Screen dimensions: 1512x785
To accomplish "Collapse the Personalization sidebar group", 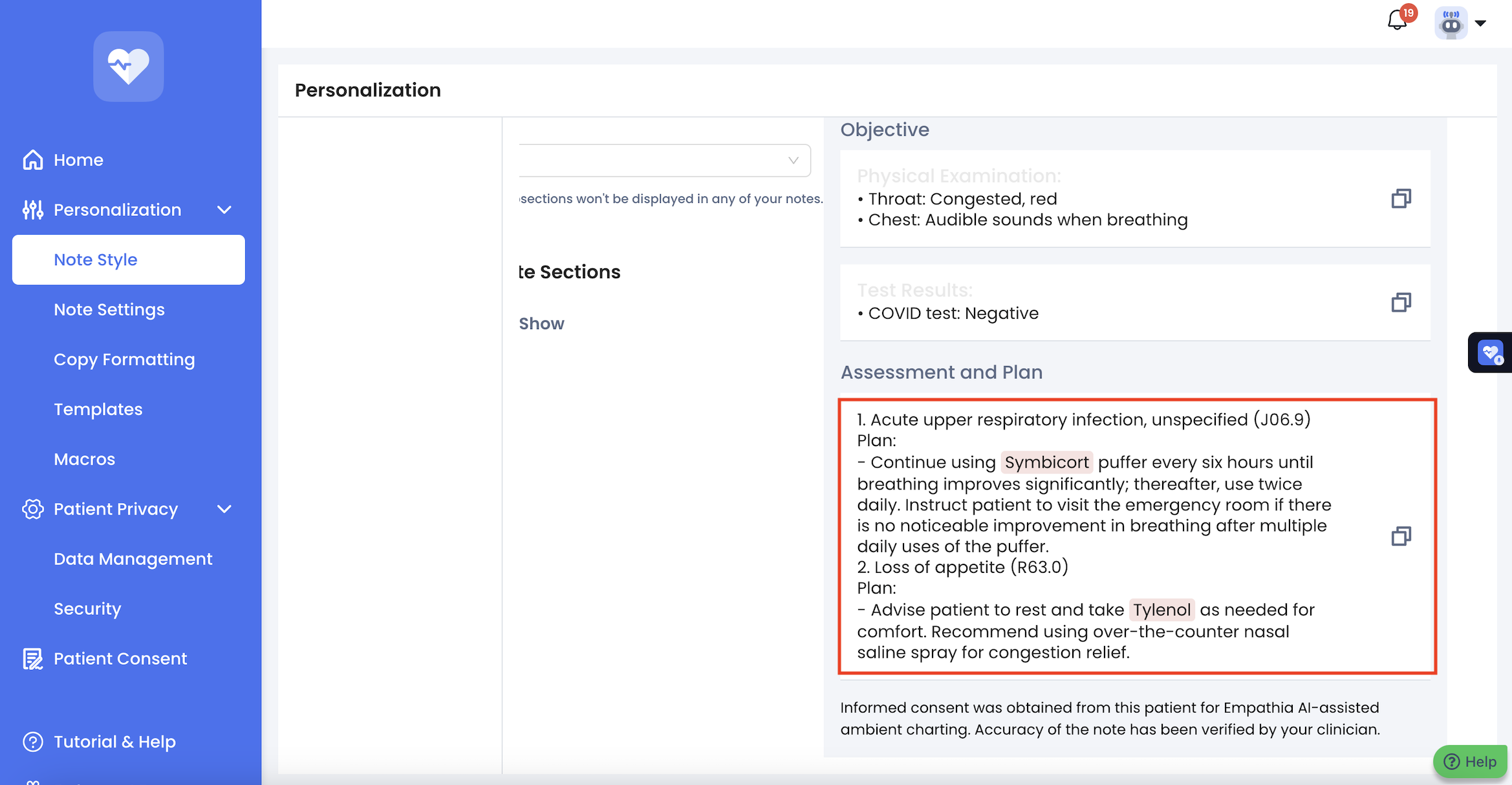I will 224,210.
